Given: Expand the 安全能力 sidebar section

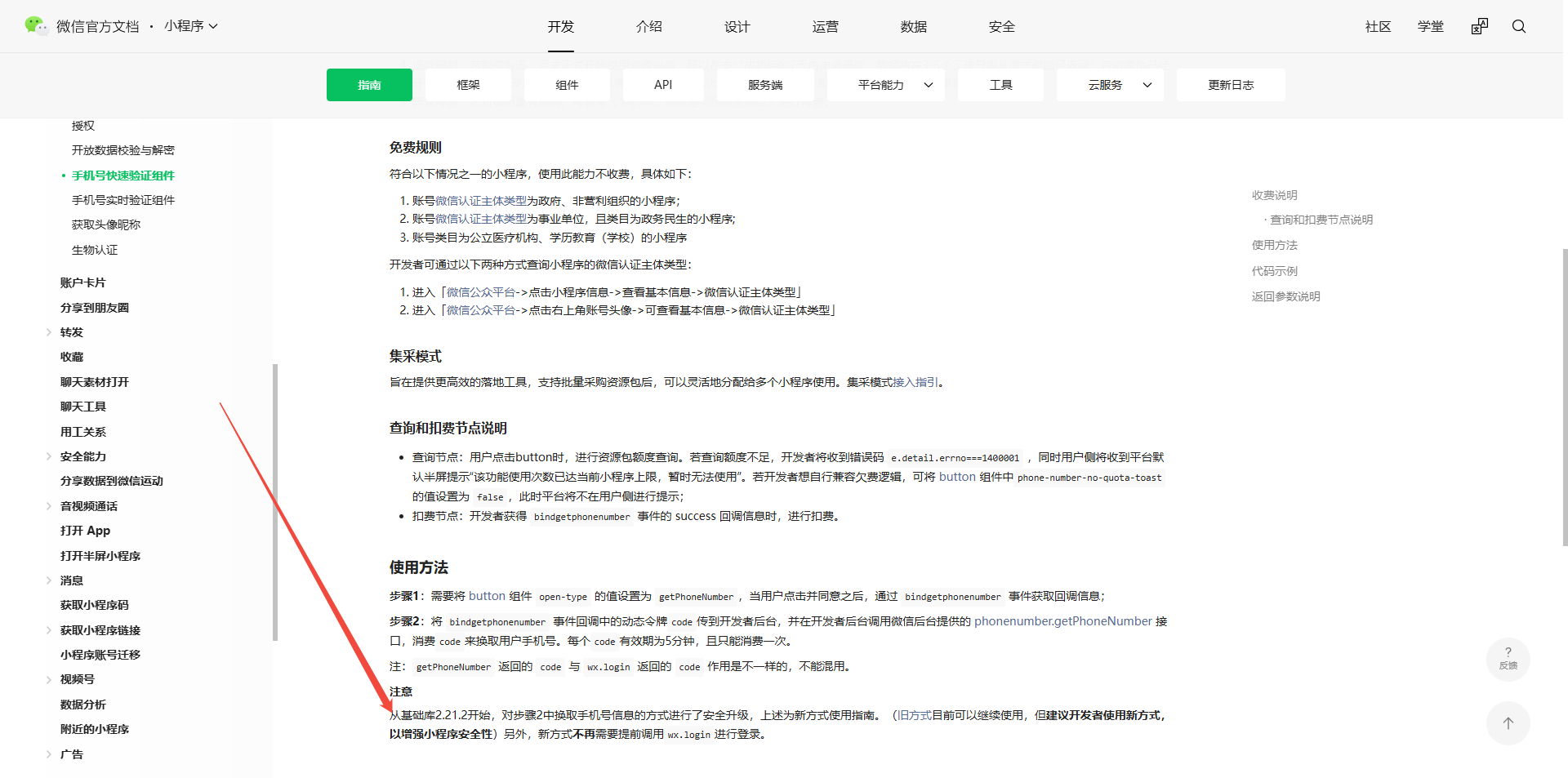Looking at the screenshot, I should tap(49, 456).
